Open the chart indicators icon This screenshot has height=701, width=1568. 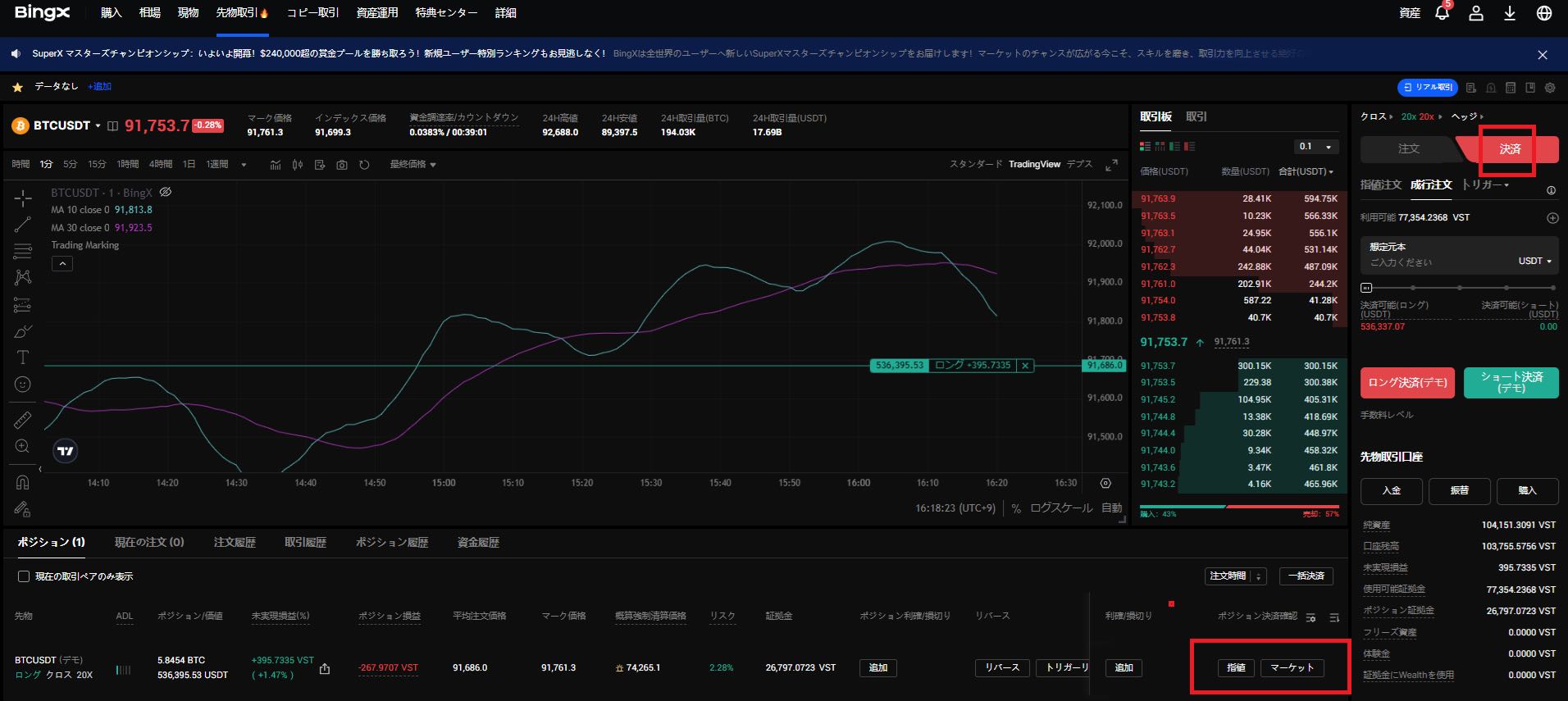click(276, 165)
